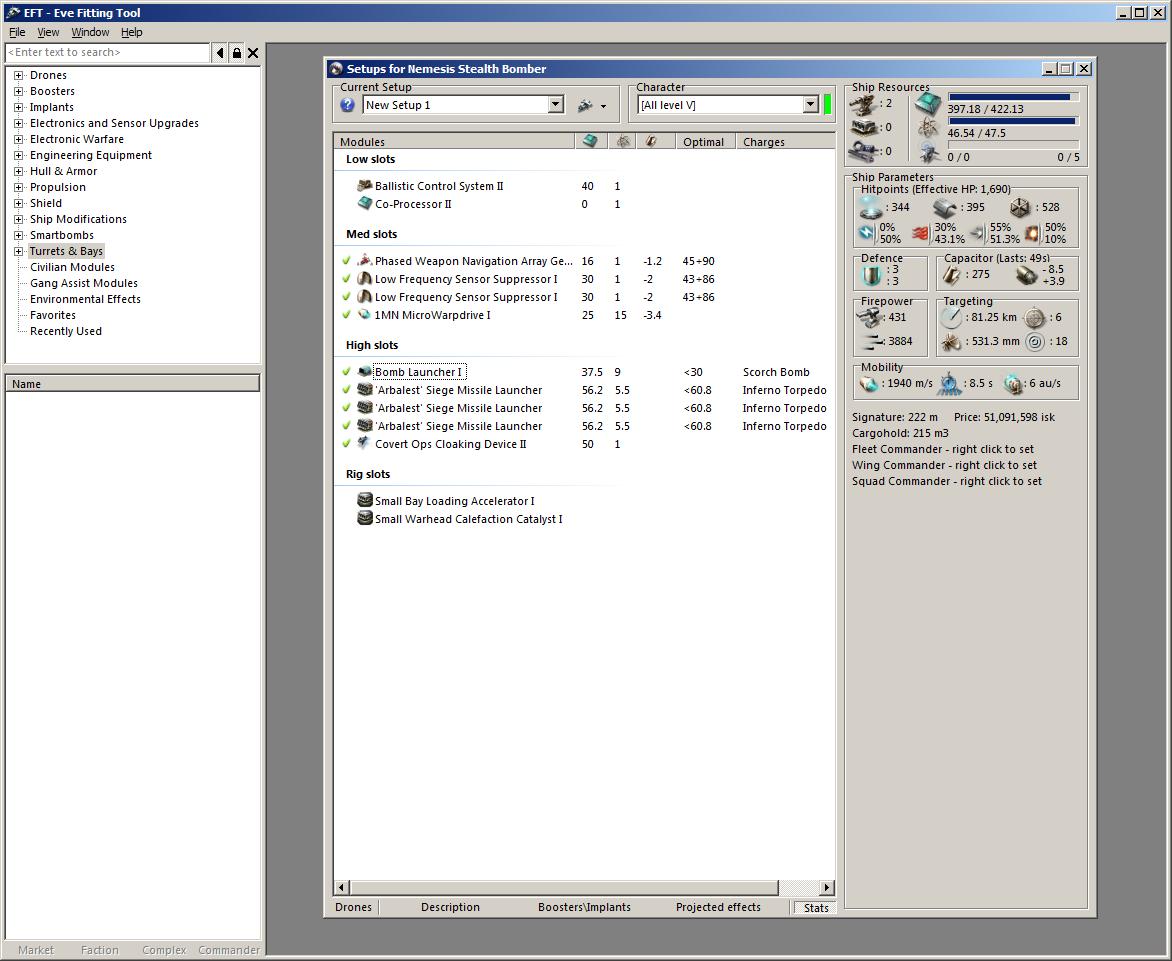Click the armor hitpoints icon
This screenshot has height=961, width=1172.
[x=945, y=207]
